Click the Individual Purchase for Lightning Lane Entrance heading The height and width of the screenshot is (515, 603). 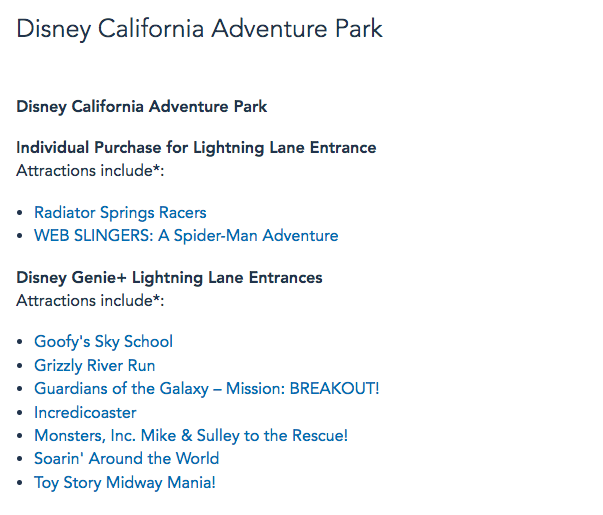click(x=196, y=147)
